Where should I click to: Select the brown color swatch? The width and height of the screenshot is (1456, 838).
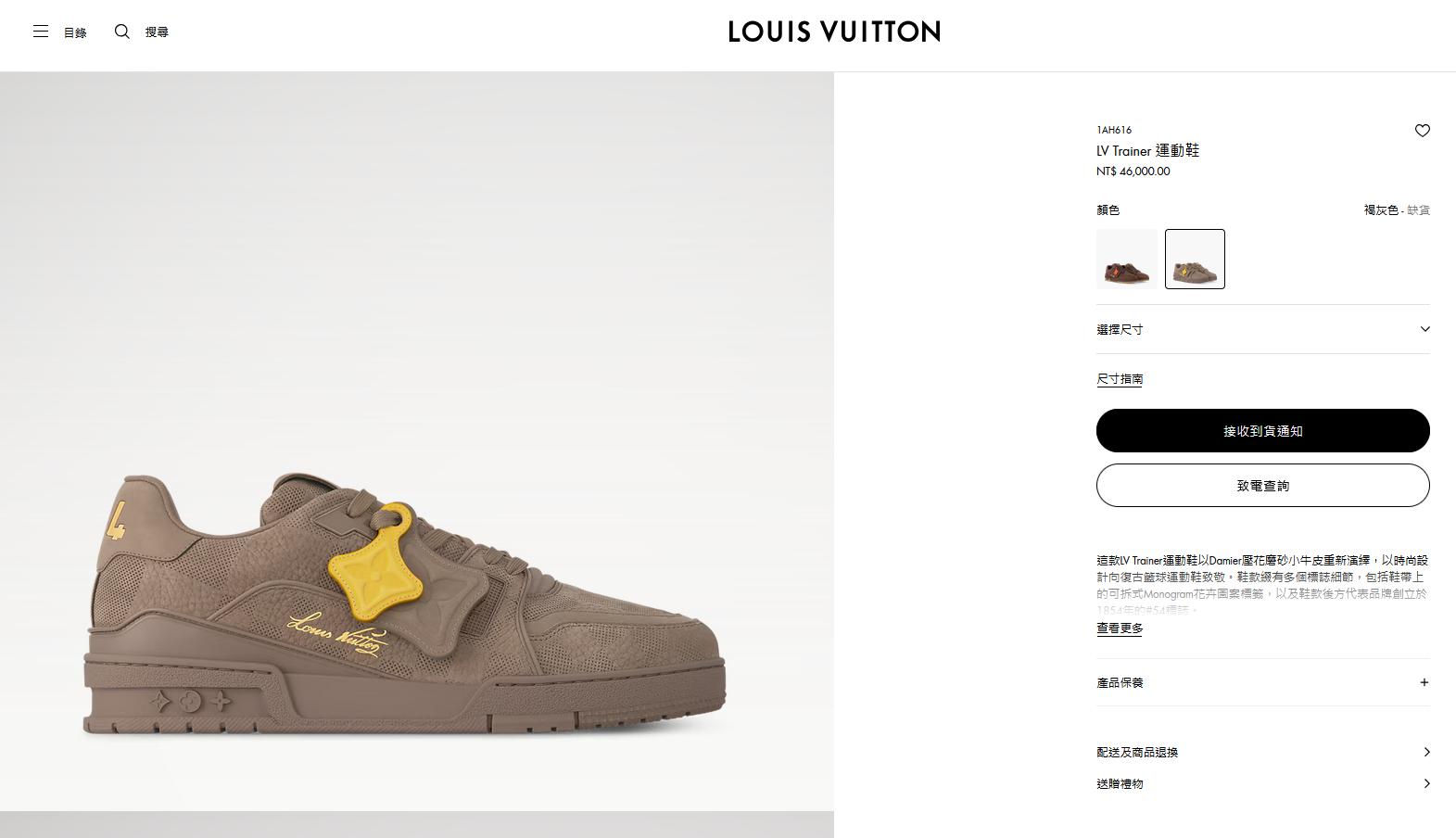[1126, 260]
